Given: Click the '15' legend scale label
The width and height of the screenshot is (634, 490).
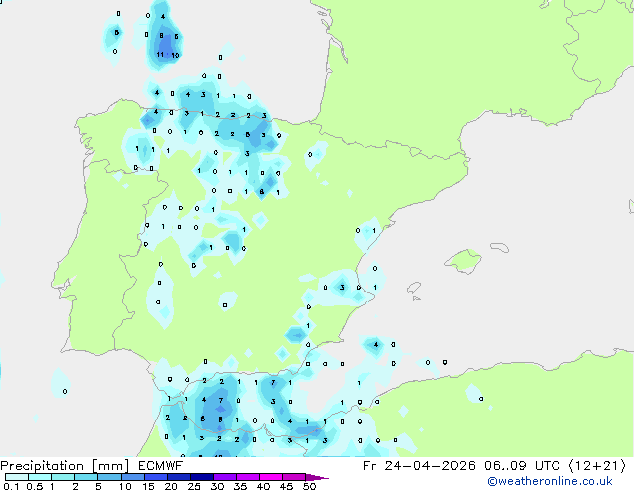Looking at the screenshot, I should click(148, 486).
